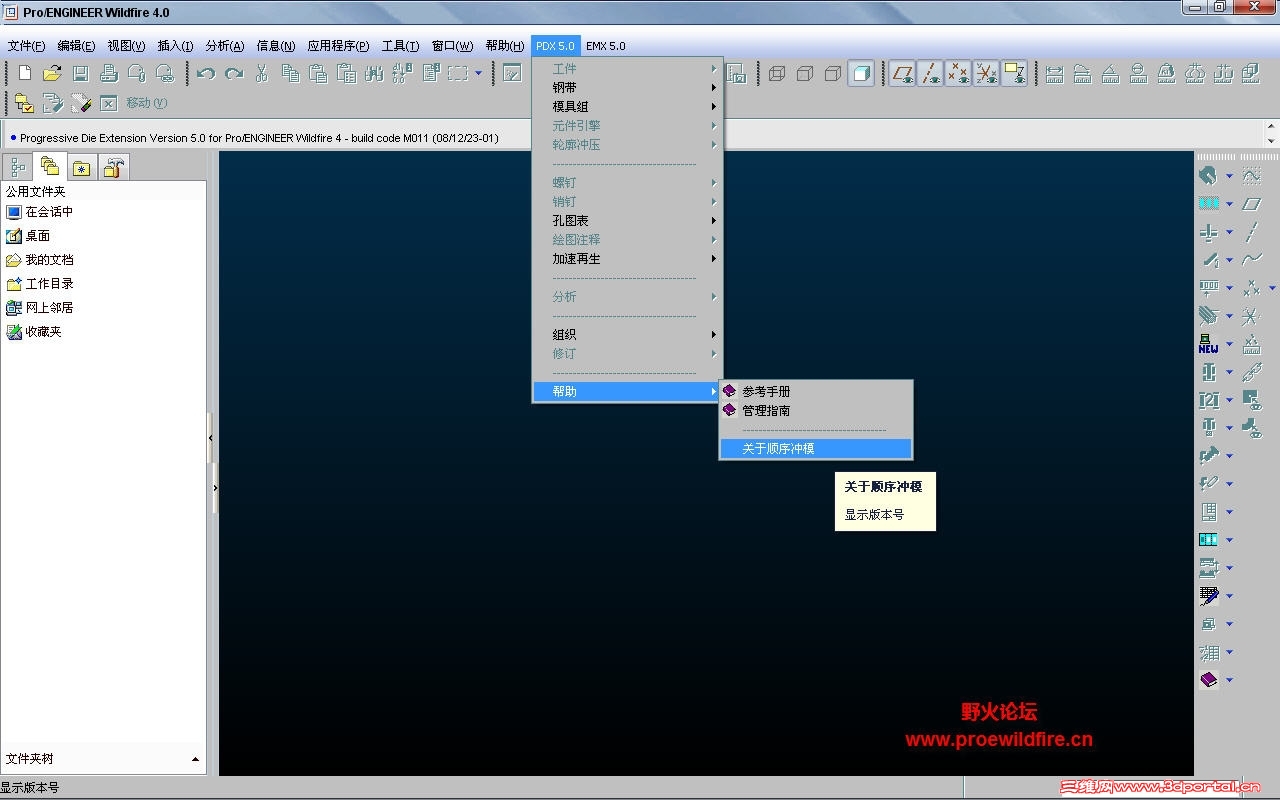Screen dimensions: 1280x800
Task: Open 工作目录 folder location
Action: [x=40, y=284]
